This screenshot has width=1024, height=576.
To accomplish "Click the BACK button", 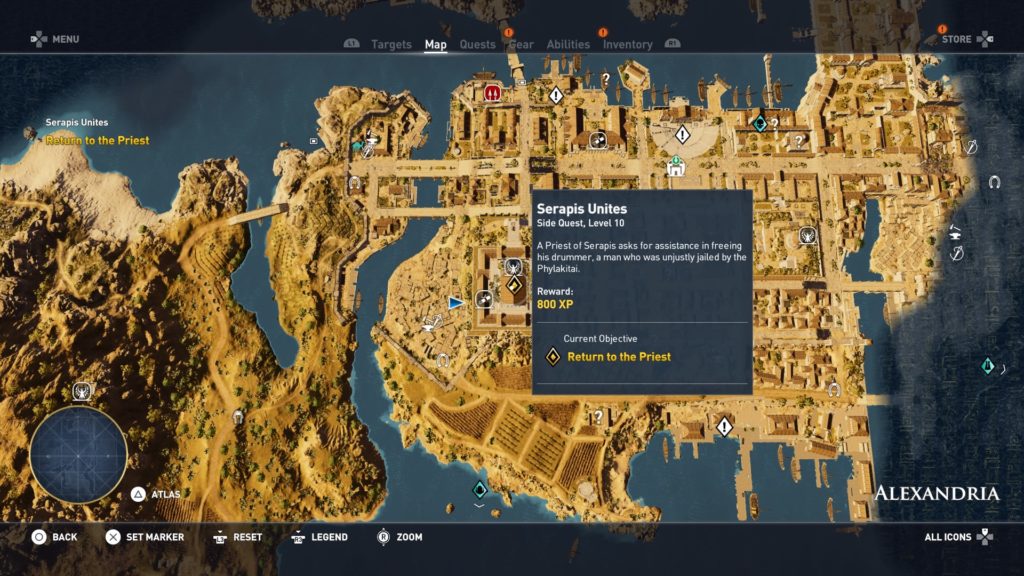I will tap(55, 537).
